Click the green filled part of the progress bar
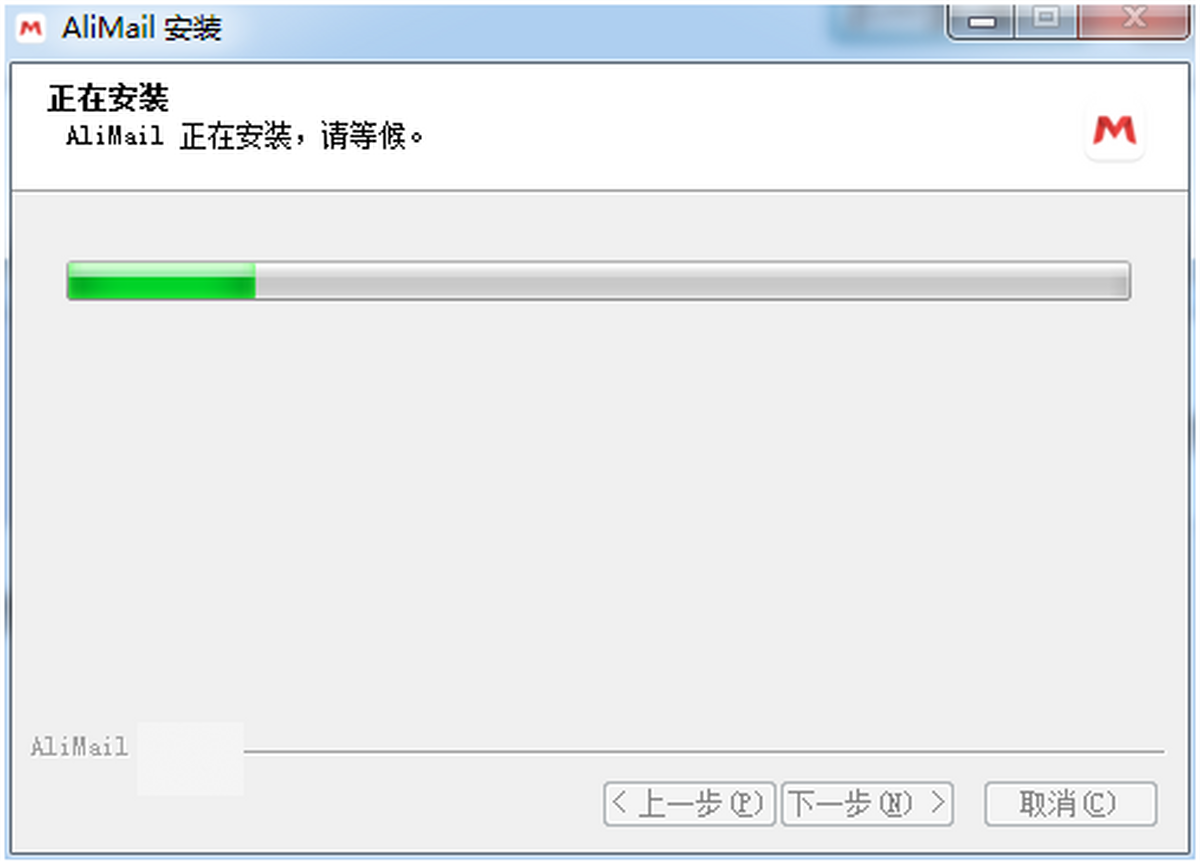 coord(161,281)
